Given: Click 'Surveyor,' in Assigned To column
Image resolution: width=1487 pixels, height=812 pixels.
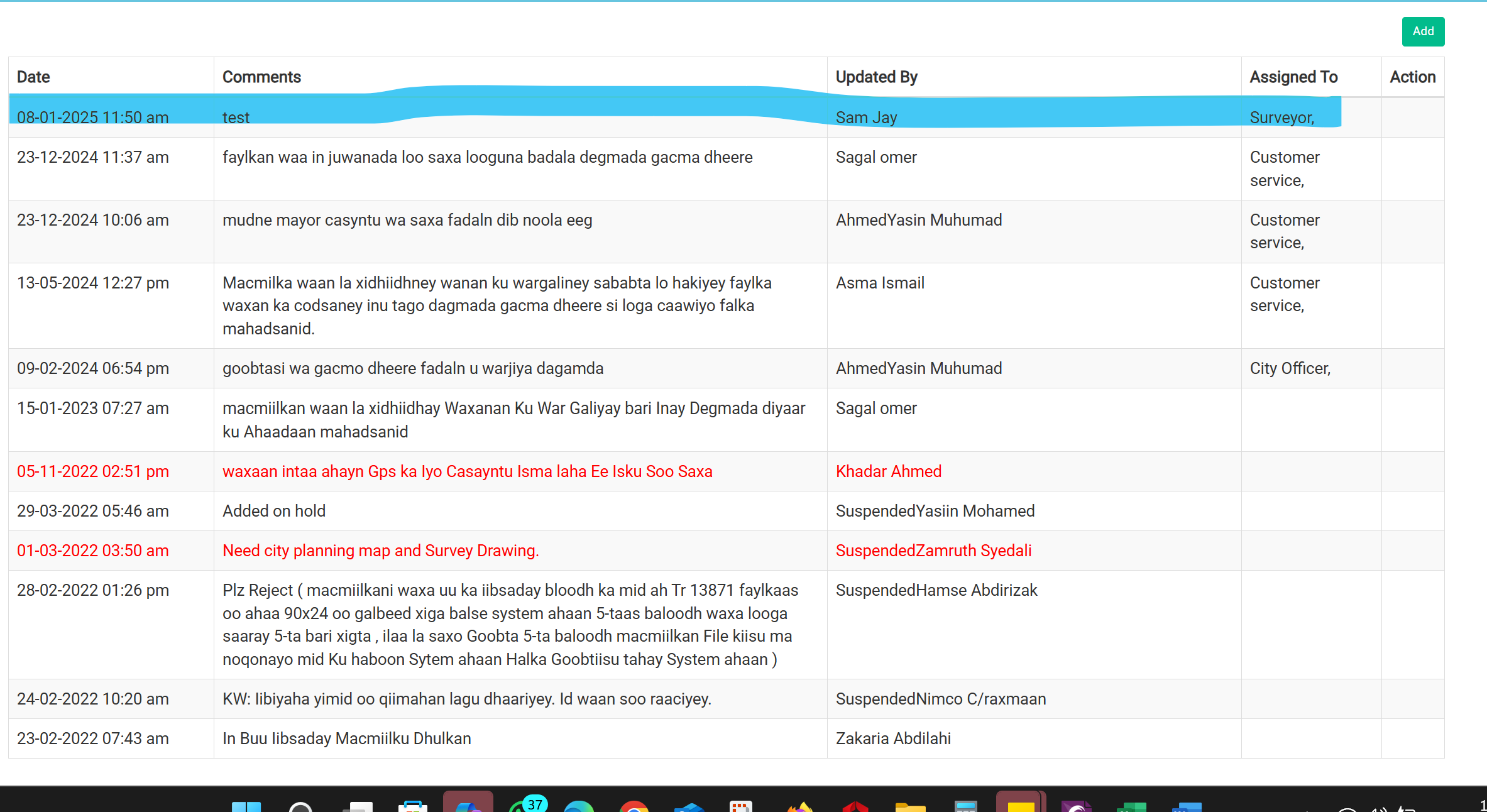Looking at the screenshot, I should [1281, 118].
